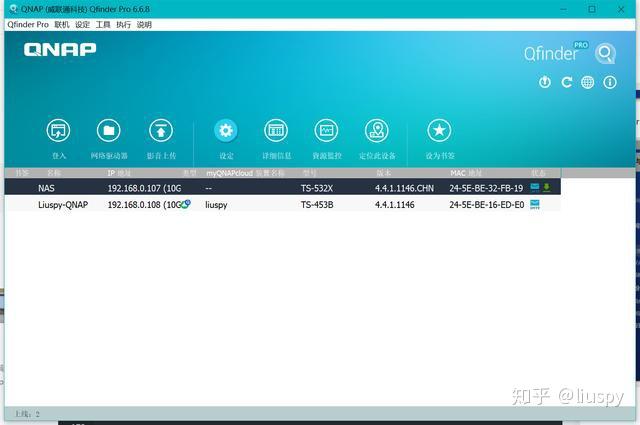The height and width of the screenshot is (425, 640).
Task: Click the app icon in the title bar
Action: click(x=13, y=9)
